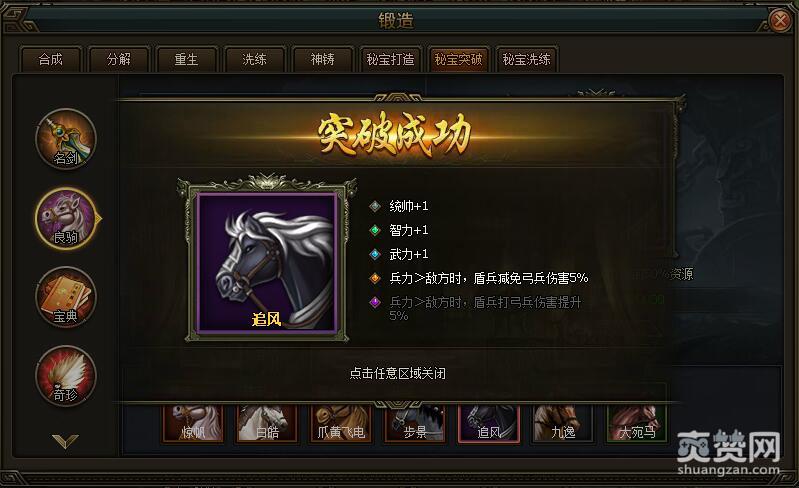Switch to the 神铸 tab
The width and height of the screenshot is (799, 488).
coord(323,60)
